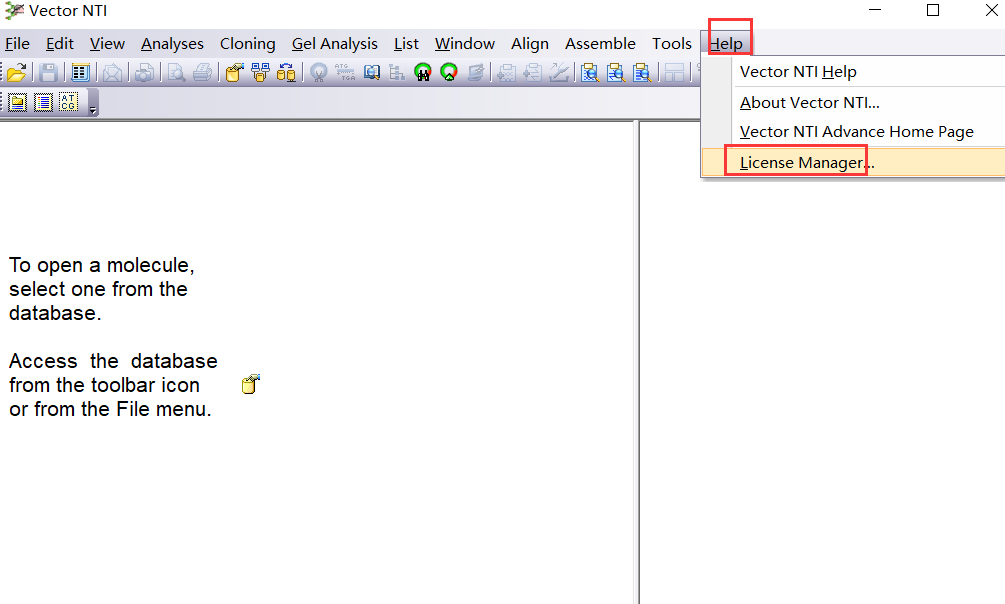
Task: Click the Help menu
Action: (x=726, y=44)
